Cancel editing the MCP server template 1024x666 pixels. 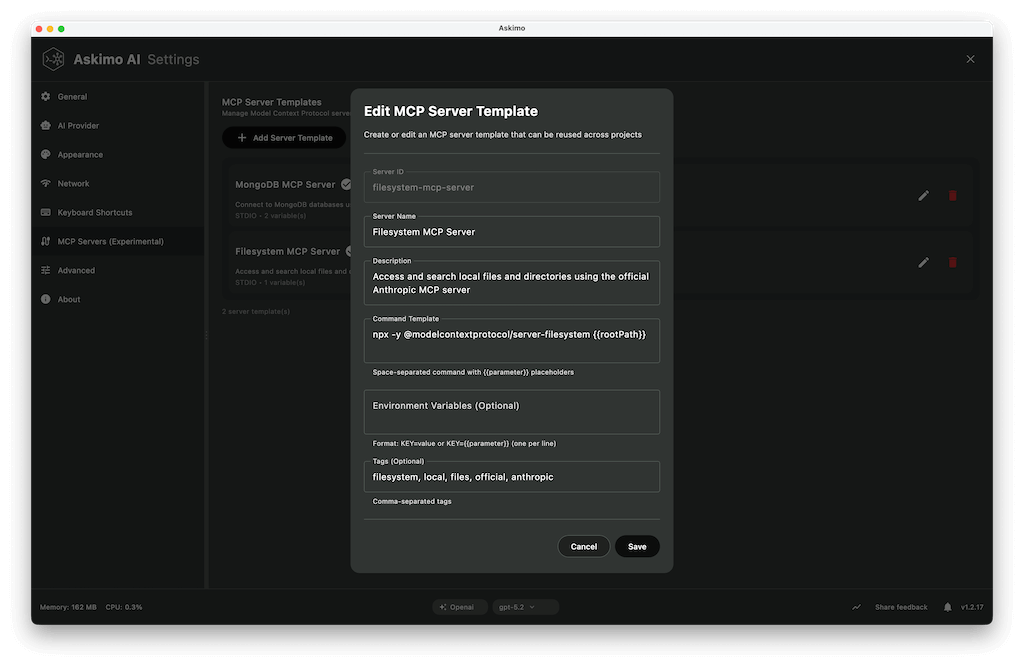584,546
